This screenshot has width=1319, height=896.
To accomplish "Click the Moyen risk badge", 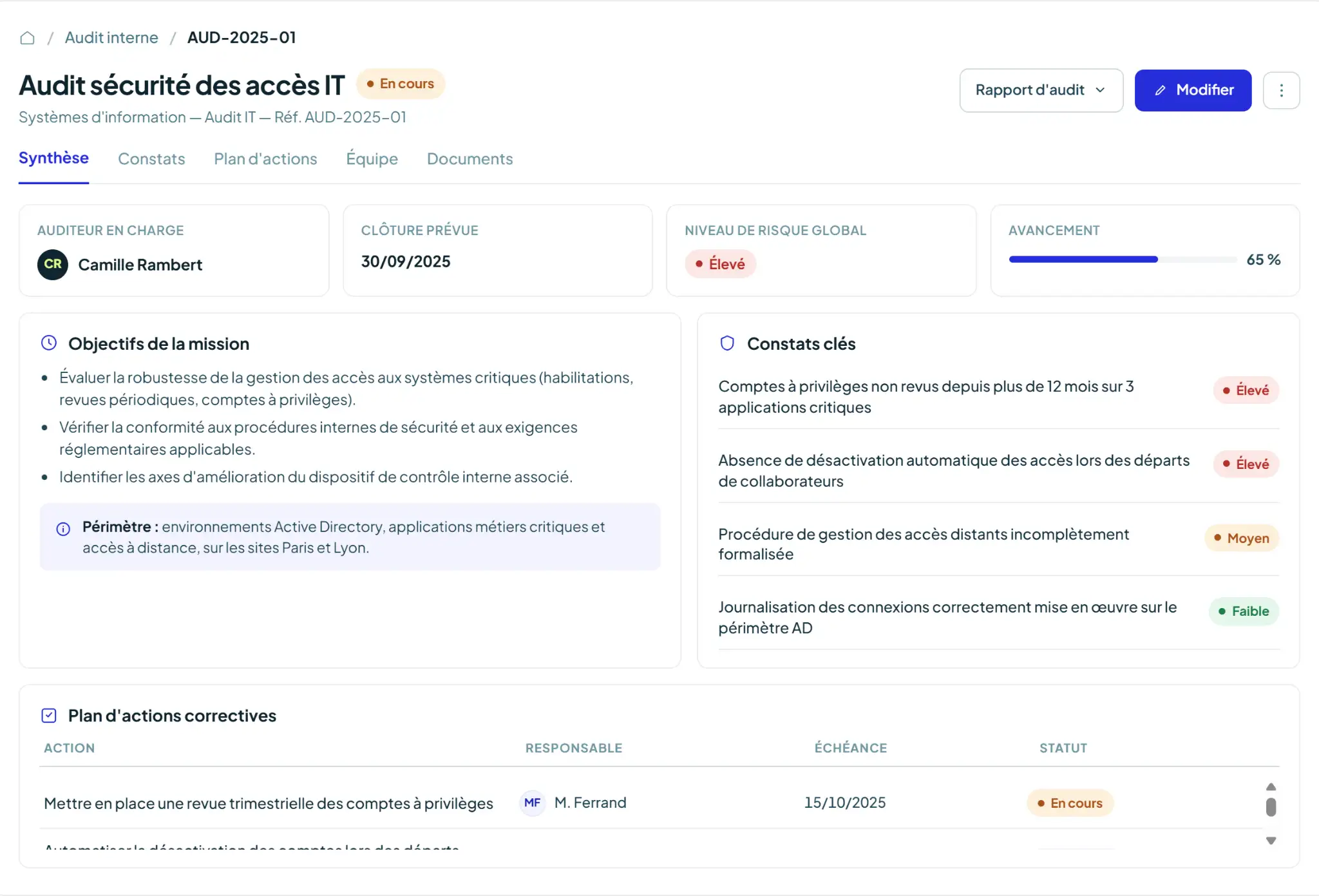I will (x=1242, y=538).
